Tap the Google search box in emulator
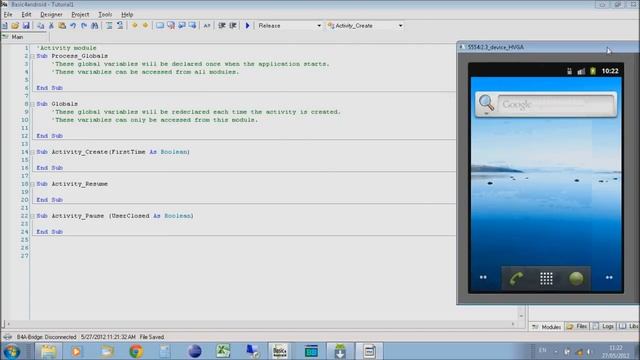This screenshot has width=640, height=360. point(556,104)
